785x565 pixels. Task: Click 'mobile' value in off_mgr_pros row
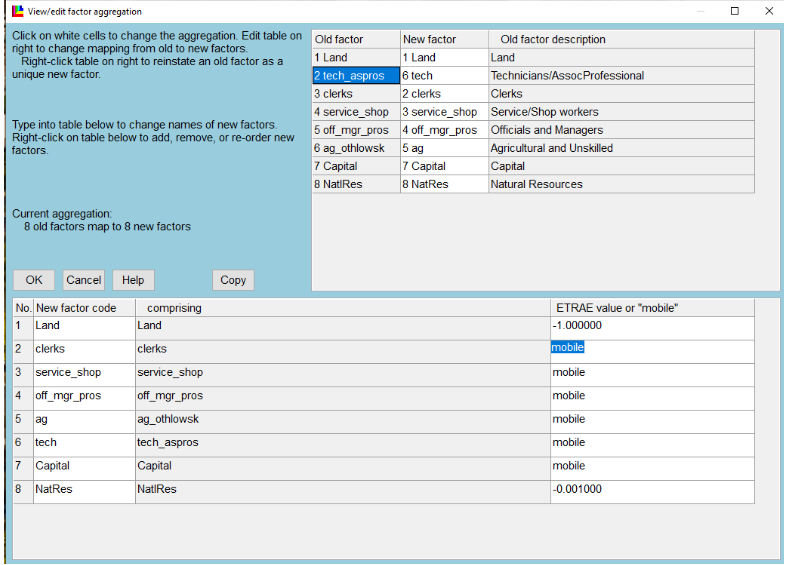point(652,398)
